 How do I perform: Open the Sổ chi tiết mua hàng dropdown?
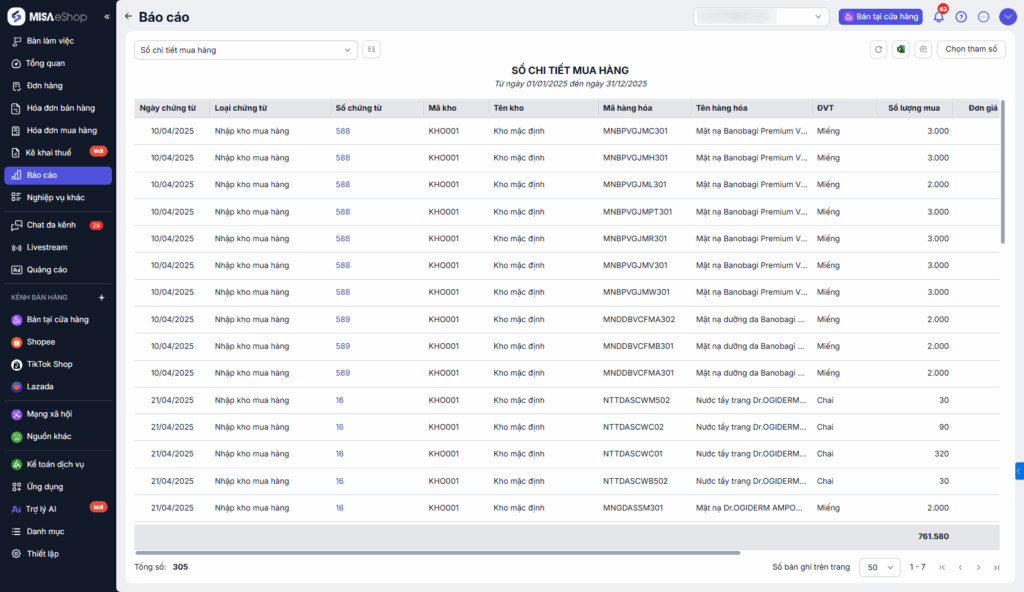click(x=245, y=50)
